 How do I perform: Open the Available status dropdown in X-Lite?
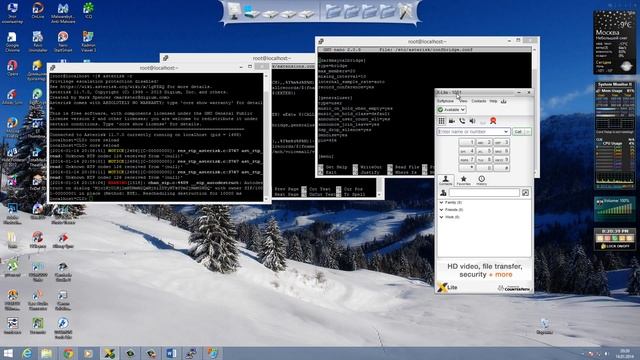tap(451, 110)
